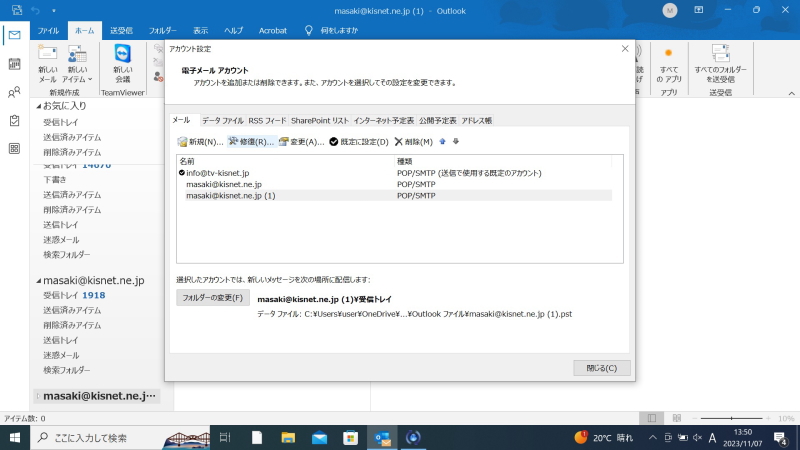
Task: Collapse the ribbon with the chevron
Action: click(791, 93)
